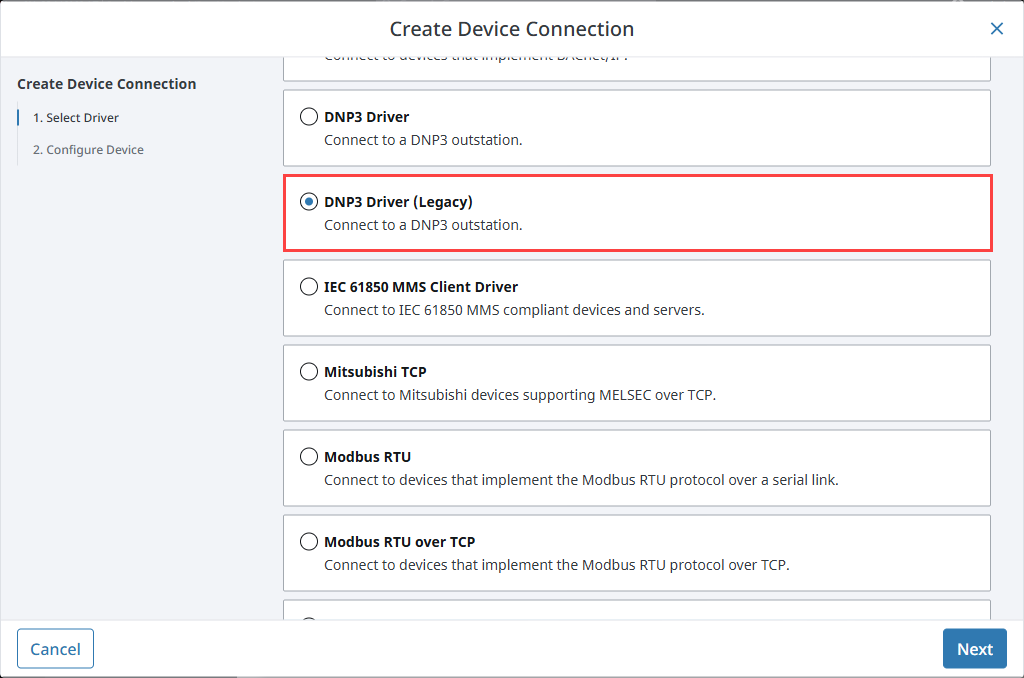Click the Cancel button

pos(56,649)
